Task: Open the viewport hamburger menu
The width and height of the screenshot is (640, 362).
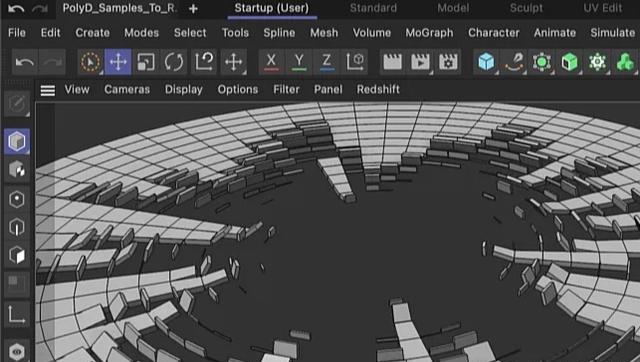Action: click(48, 90)
